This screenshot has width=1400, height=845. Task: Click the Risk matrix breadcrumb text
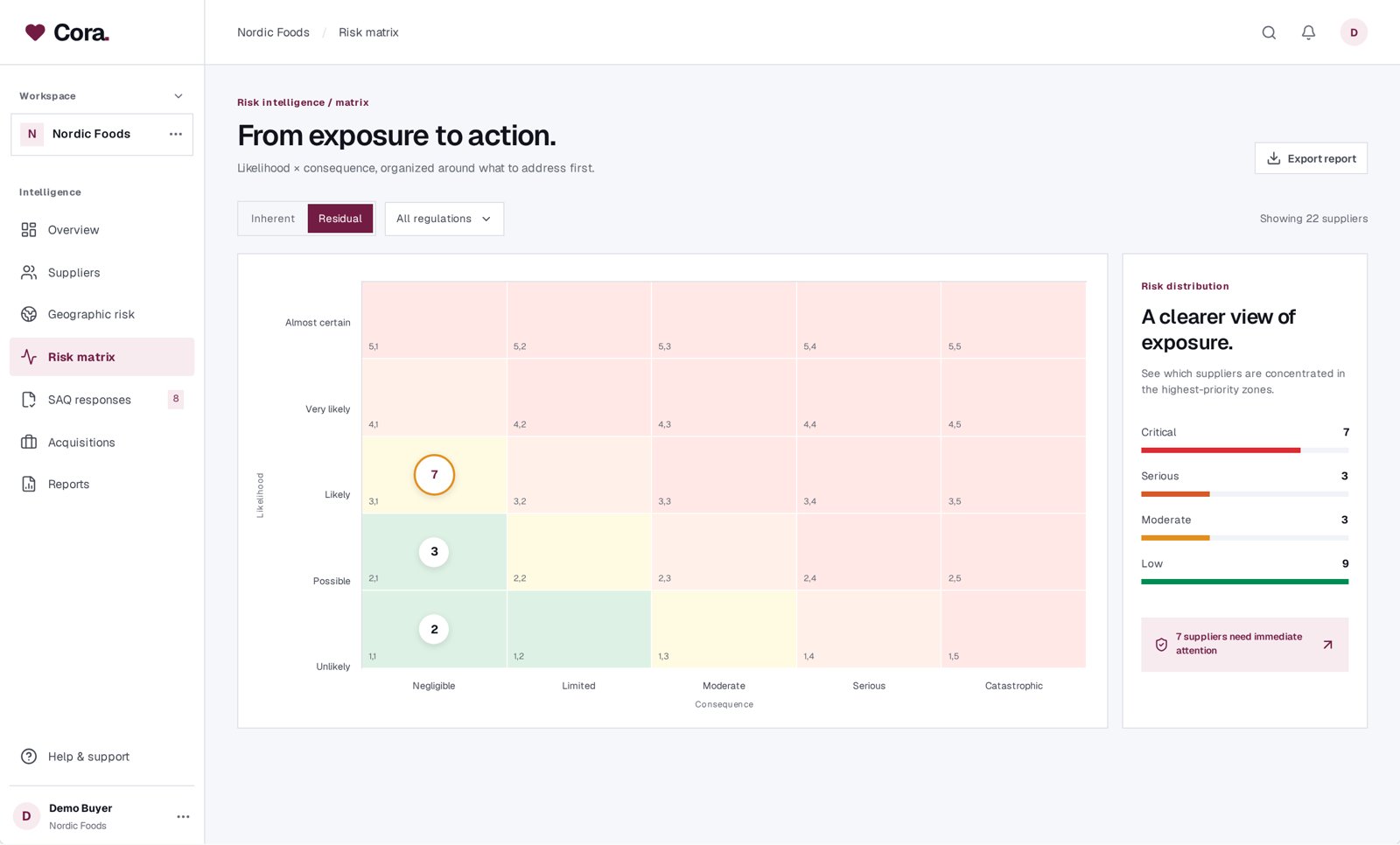[368, 32]
